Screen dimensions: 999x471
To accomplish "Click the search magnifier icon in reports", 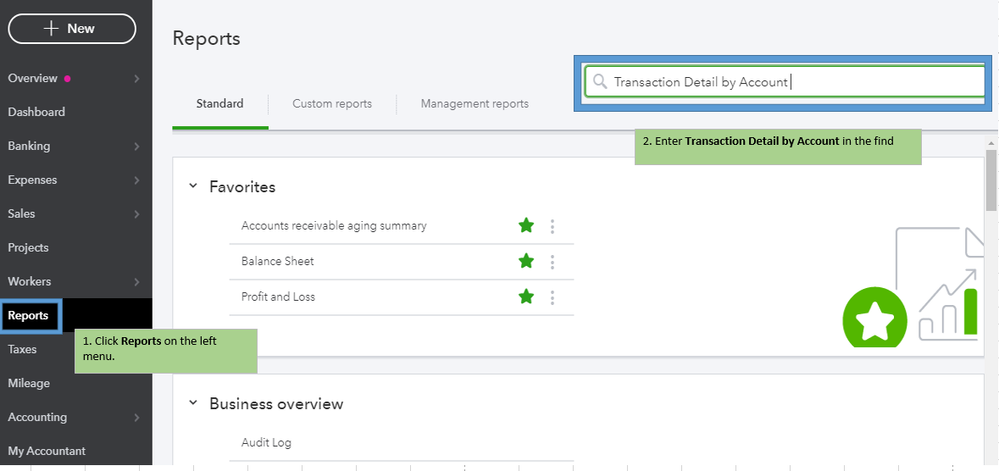I will point(600,82).
